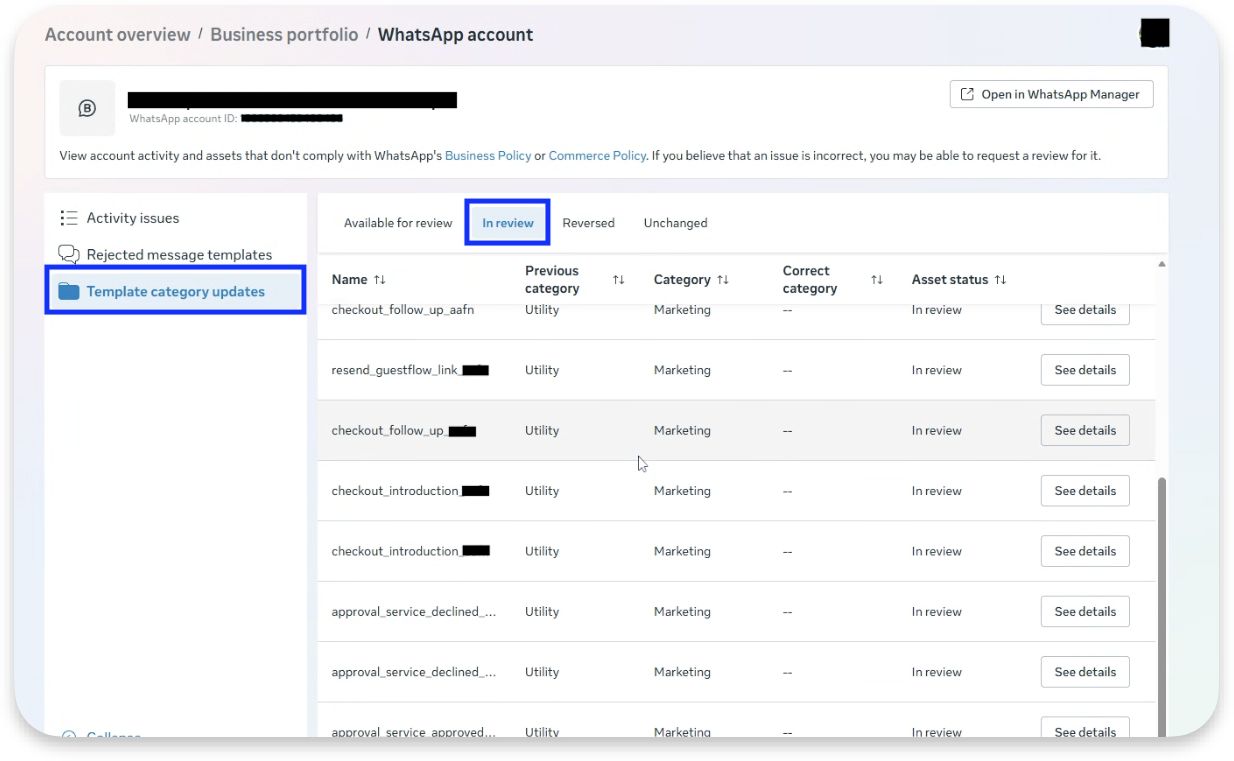The height and width of the screenshot is (761, 1234).
Task: Follow the Commerce Policy link
Action: tap(597, 156)
